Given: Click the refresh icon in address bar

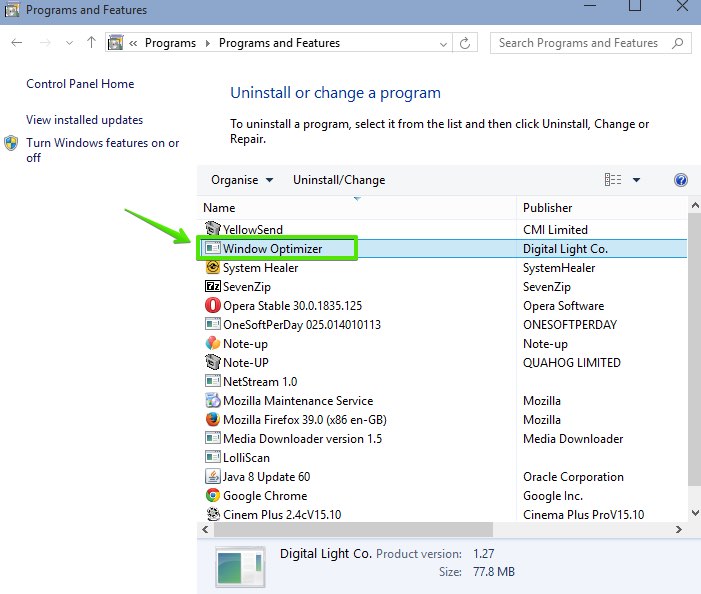Looking at the screenshot, I should point(465,43).
